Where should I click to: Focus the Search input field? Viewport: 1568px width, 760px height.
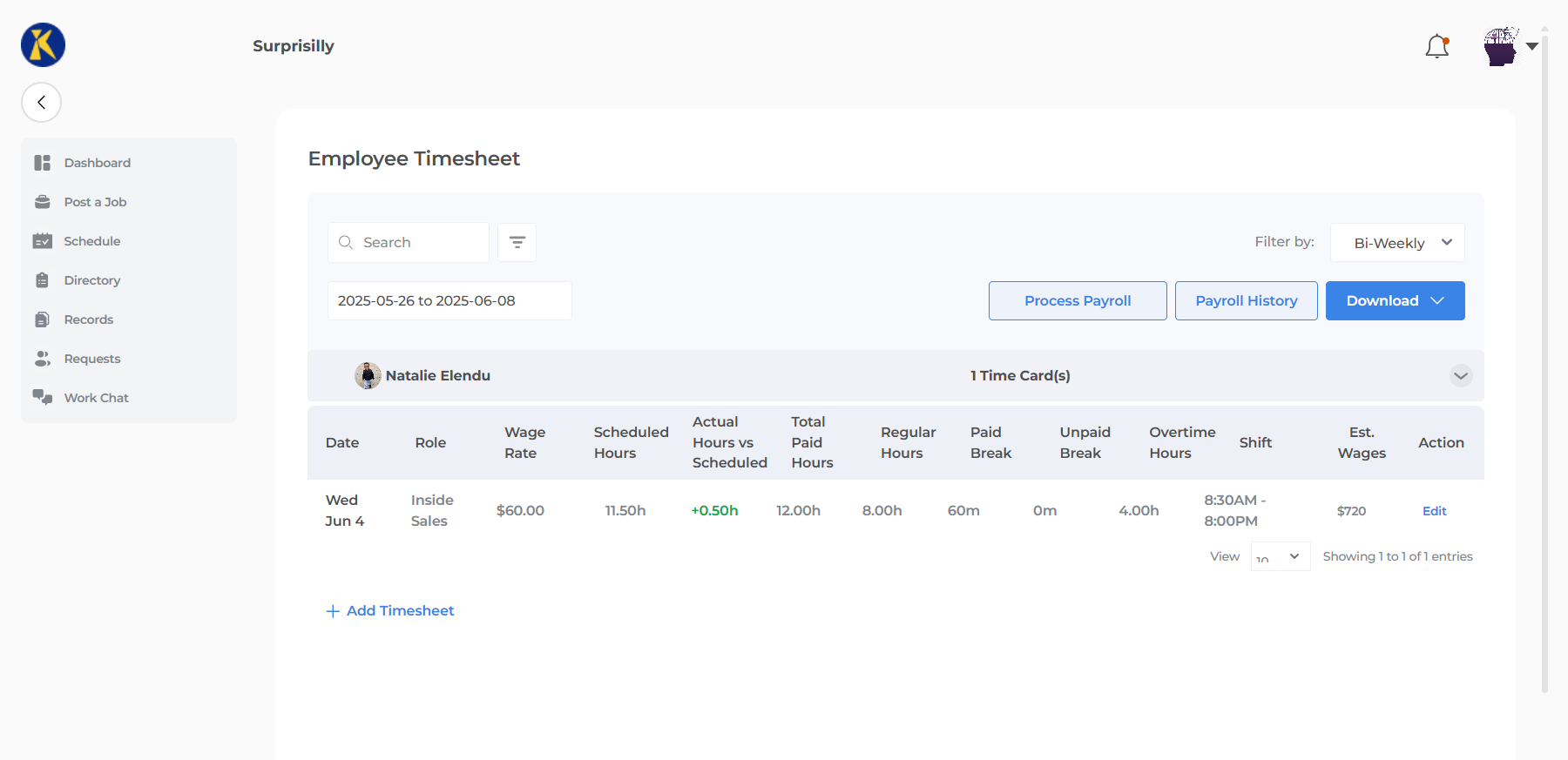pyautogui.click(x=409, y=243)
